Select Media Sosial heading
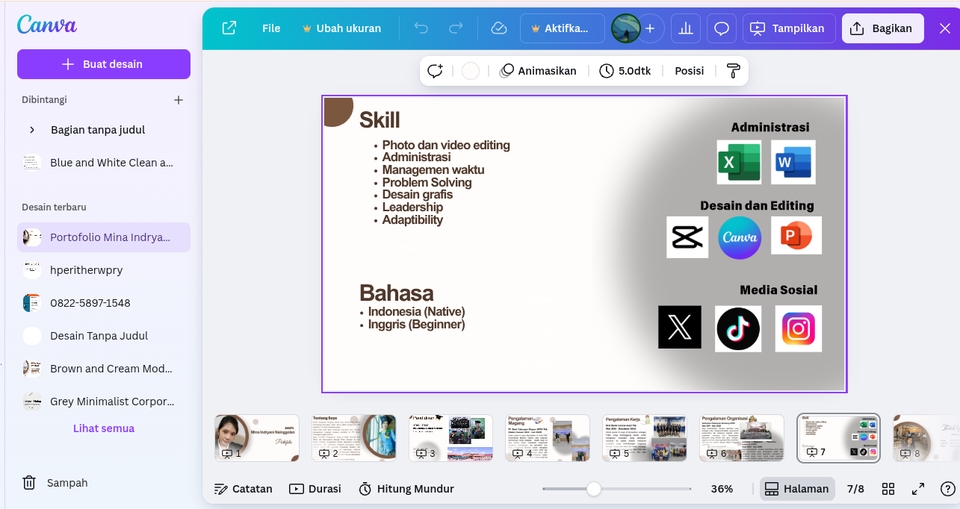This screenshot has width=960, height=509. [x=778, y=290]
